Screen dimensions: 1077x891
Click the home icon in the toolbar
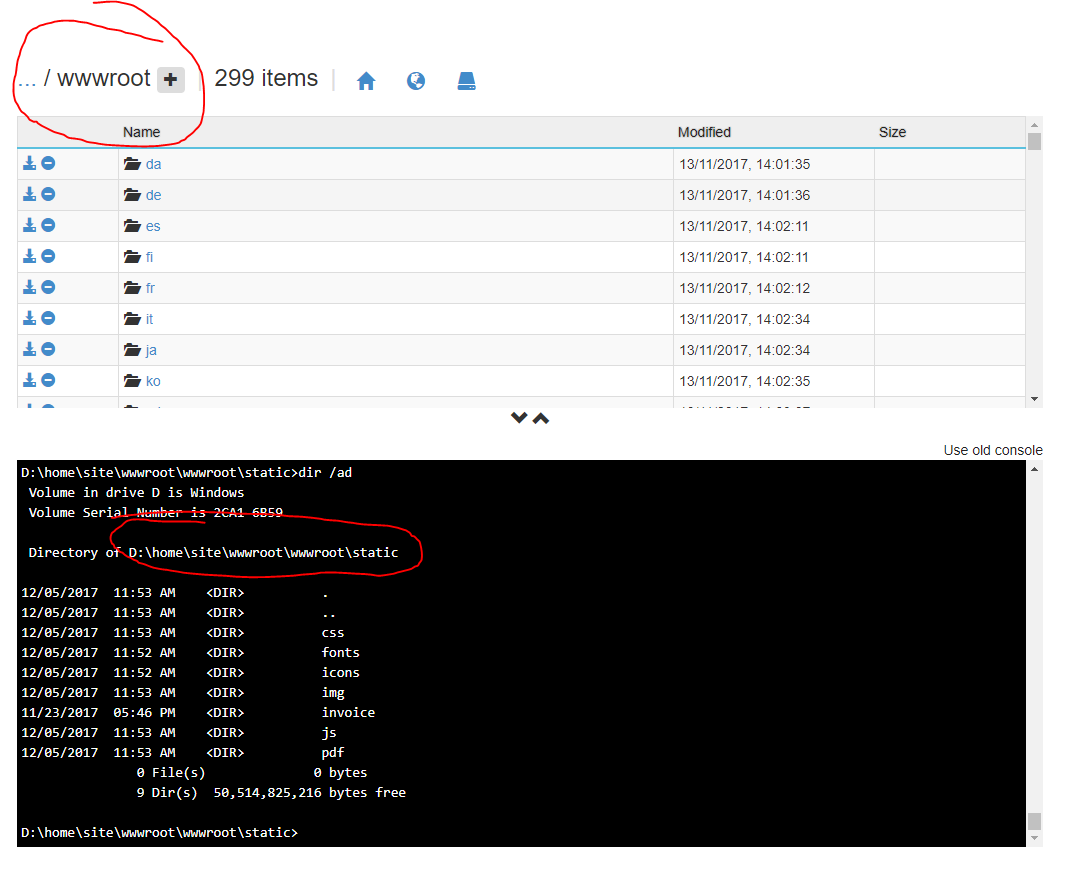[x=366, y=80]
